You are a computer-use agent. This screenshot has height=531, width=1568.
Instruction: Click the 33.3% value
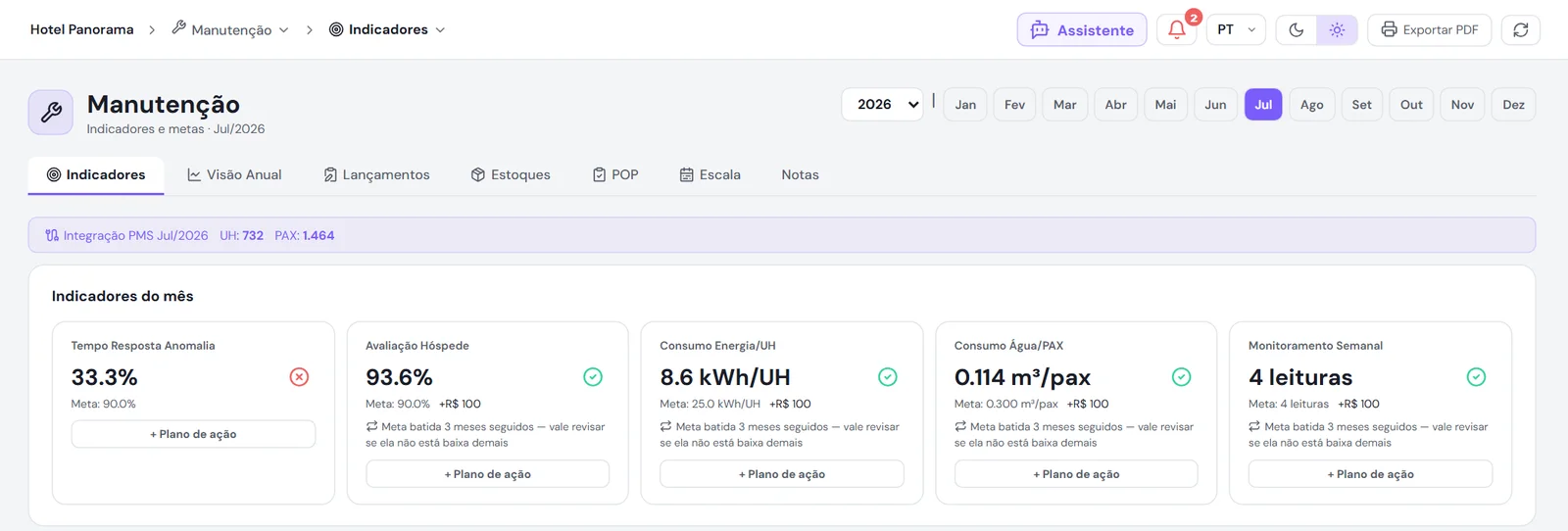(104, 377)
